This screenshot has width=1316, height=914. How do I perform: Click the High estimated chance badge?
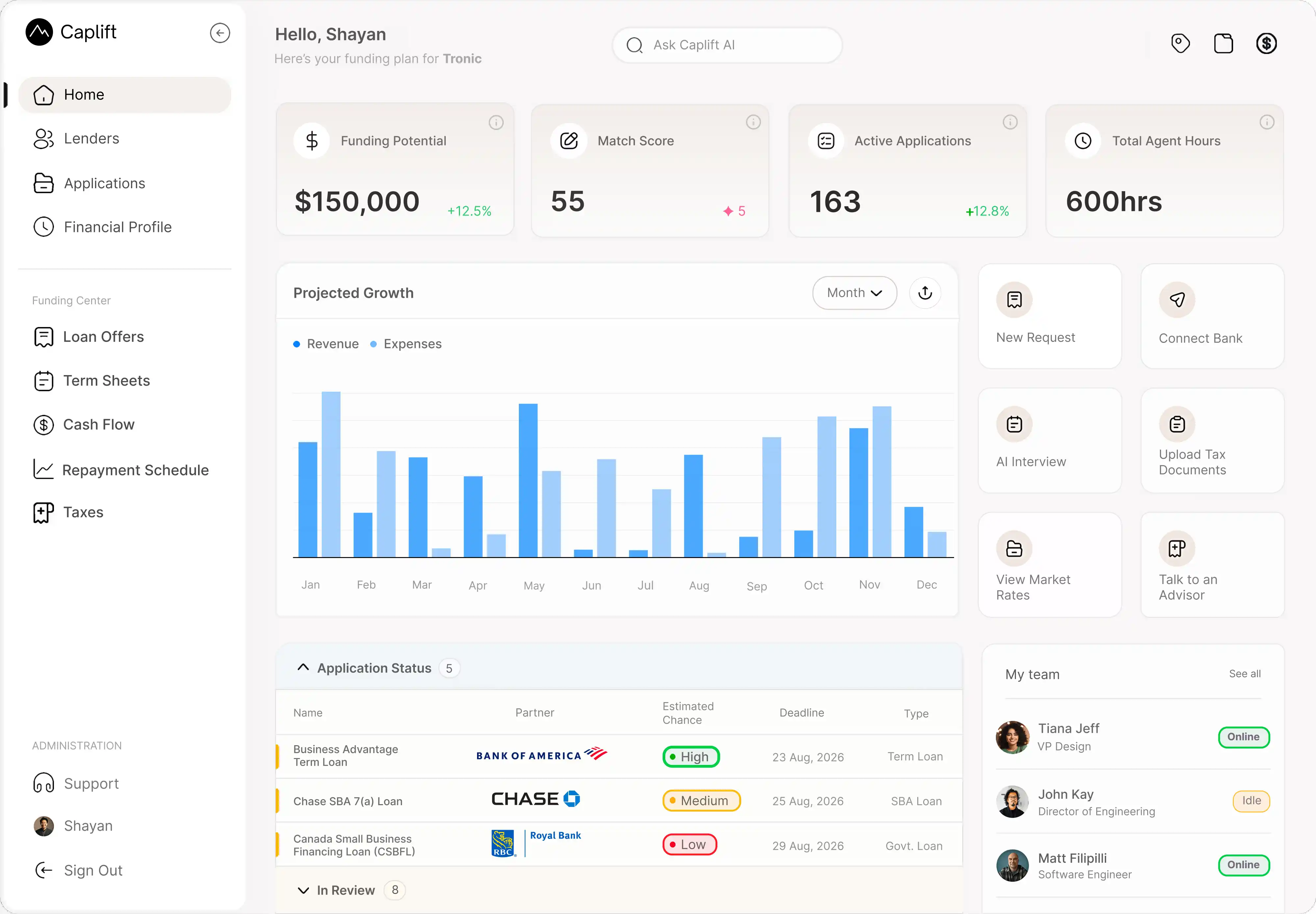tap(691, 756)
